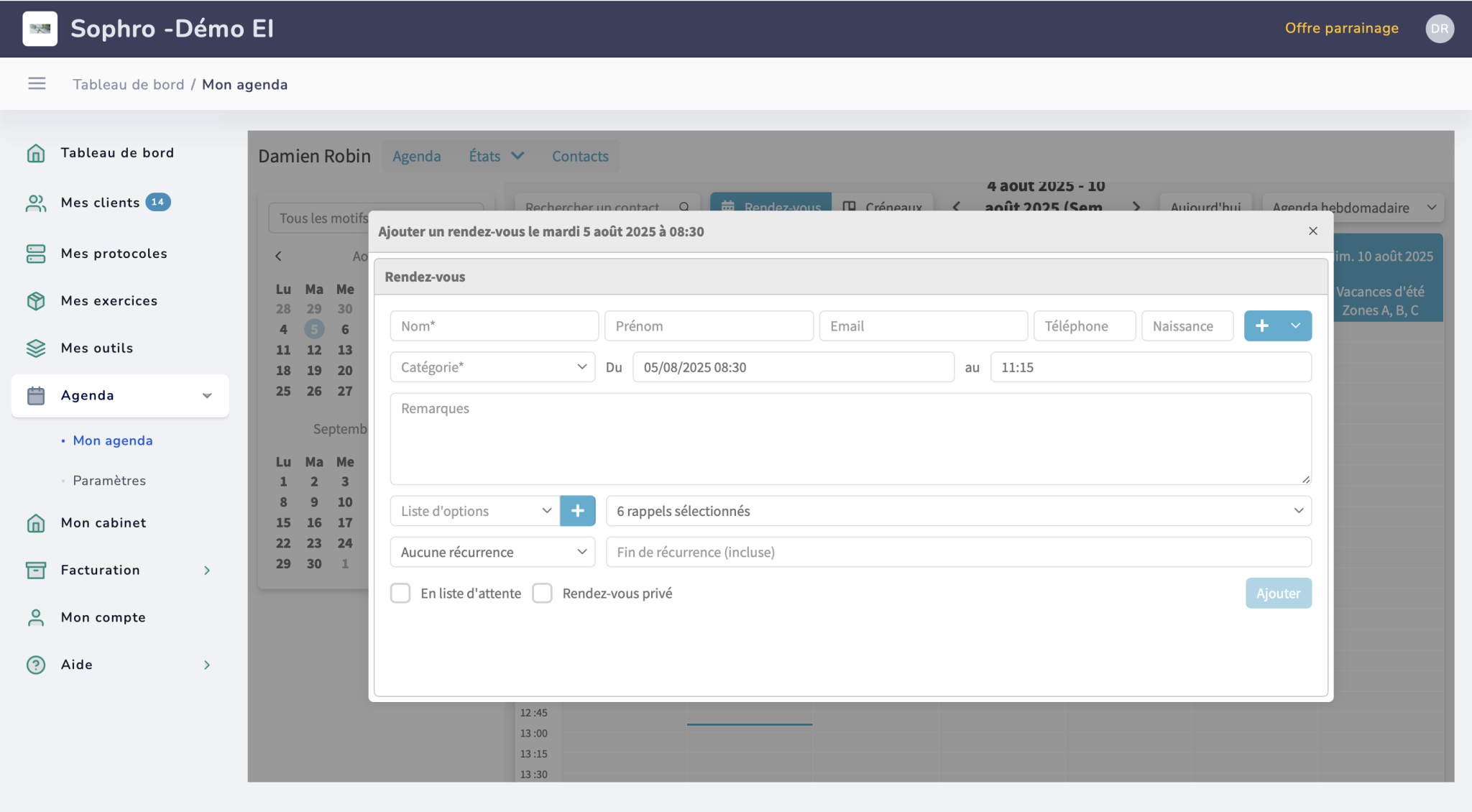Open the Catégorie dropdown
Image resolution: width=1472 pixels, height=812 pixels.
tap(492, 367)
